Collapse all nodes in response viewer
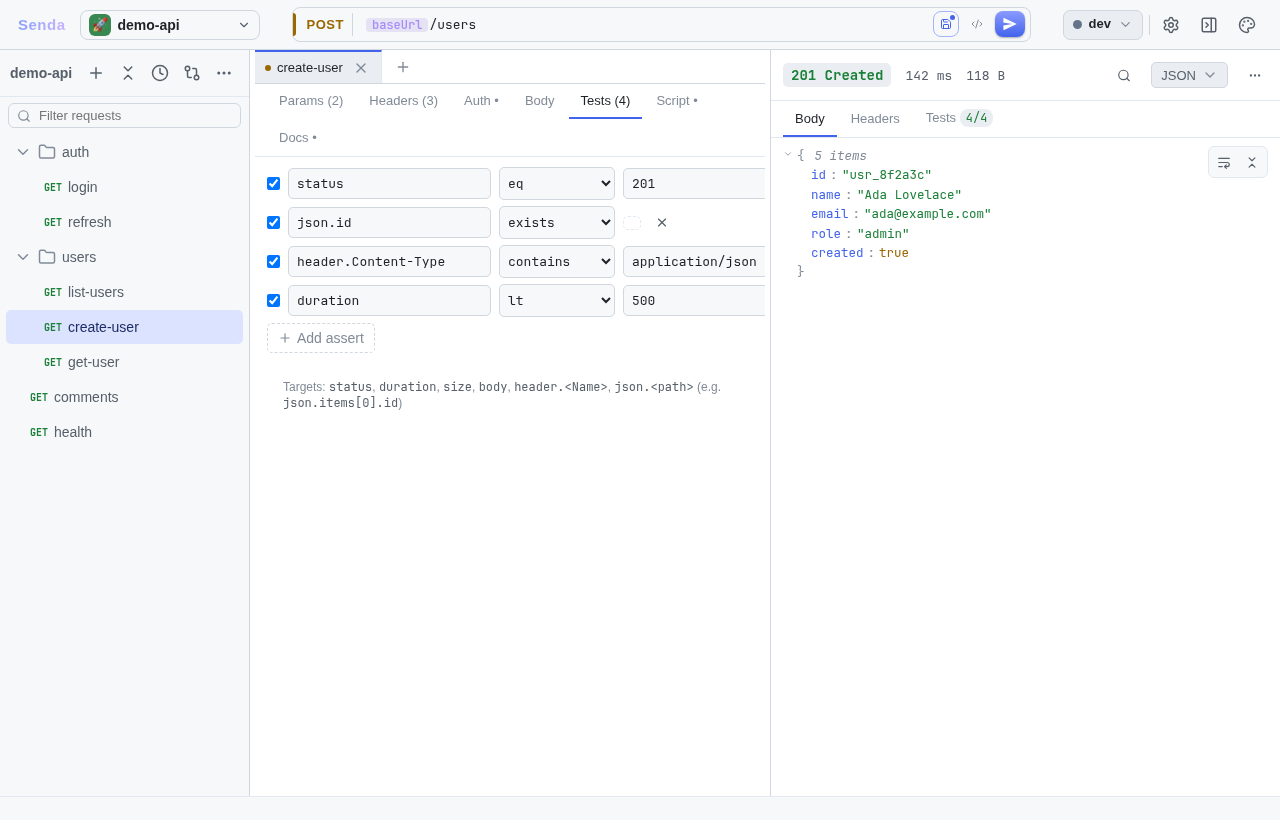This screenshot has height=820, width=1280. (x=1252, y=162)
